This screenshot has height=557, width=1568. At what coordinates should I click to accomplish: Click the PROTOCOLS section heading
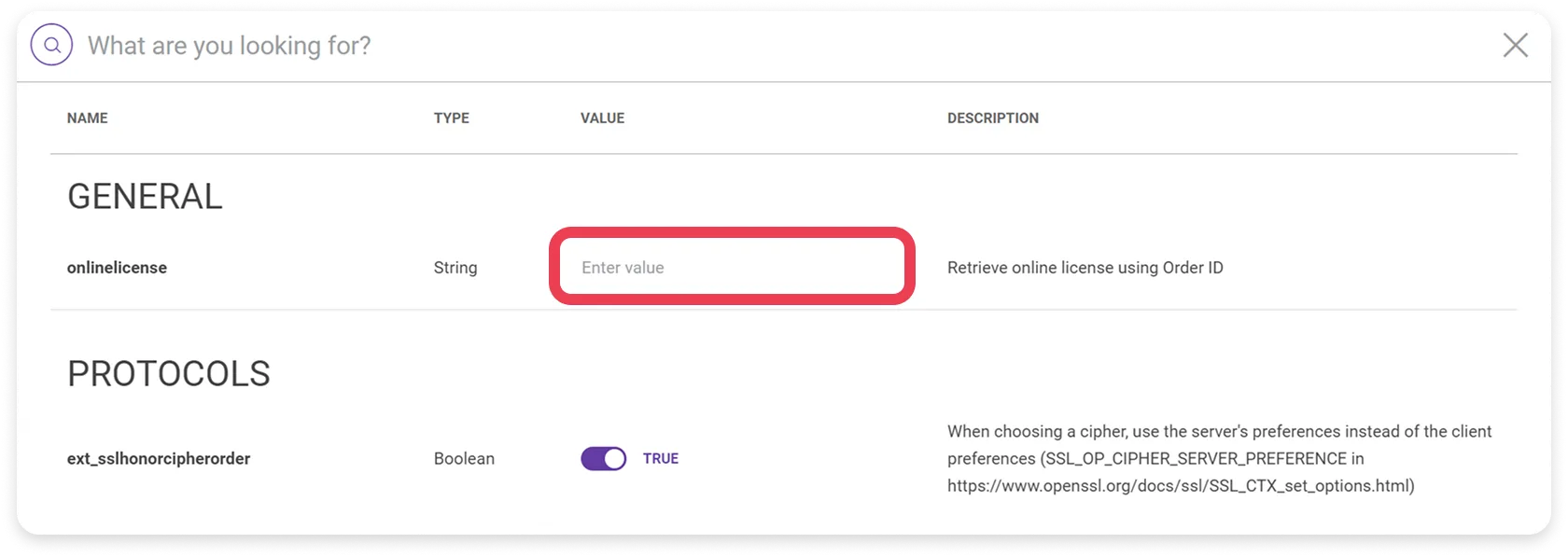(x=168, y=373)
